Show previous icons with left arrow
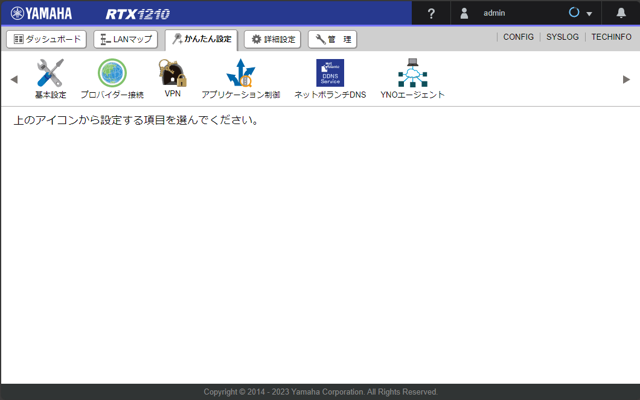 [x=14, y=79]
